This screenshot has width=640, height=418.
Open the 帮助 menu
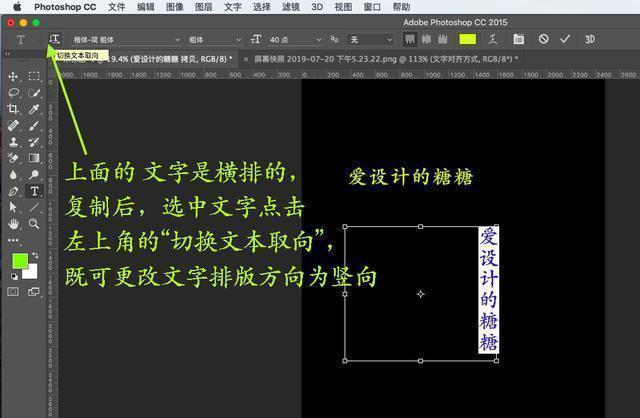401,7
